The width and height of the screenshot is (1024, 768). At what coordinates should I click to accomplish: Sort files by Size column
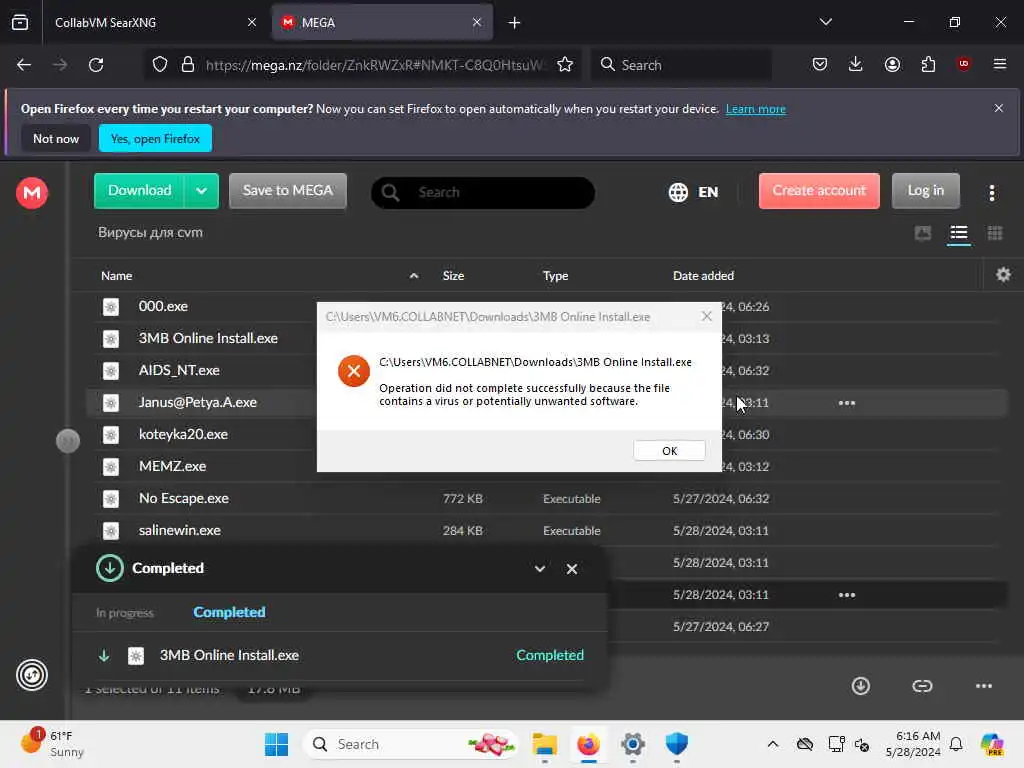tap(453, 276)
